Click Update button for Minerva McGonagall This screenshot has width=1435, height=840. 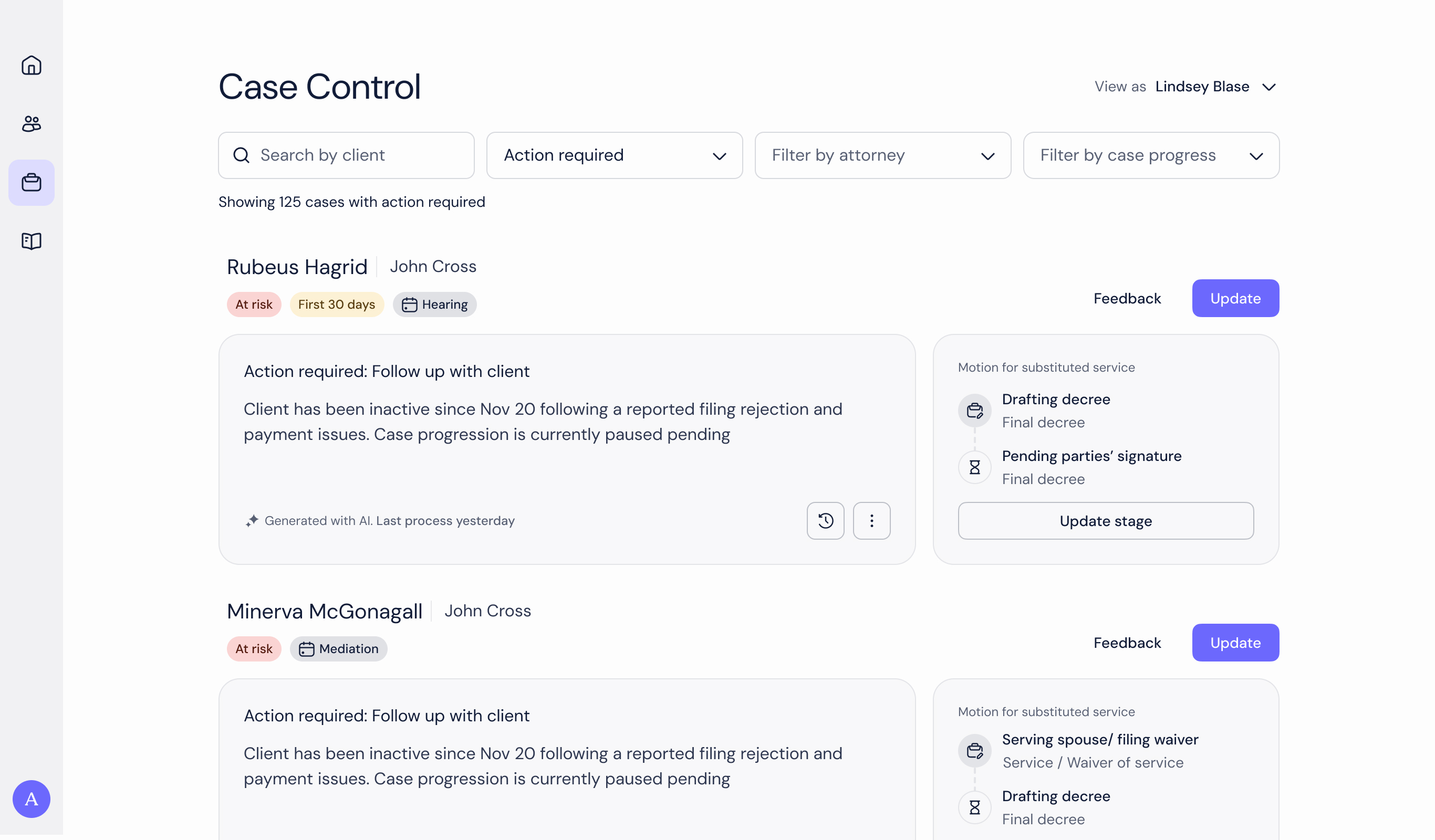tap(1236, 643)
